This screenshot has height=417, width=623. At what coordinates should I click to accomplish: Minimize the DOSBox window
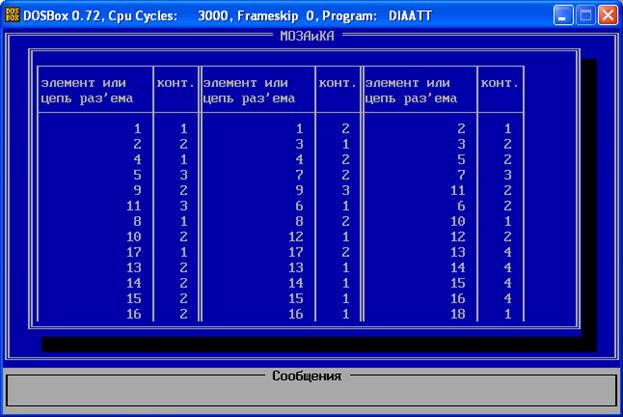coord(565,15)
